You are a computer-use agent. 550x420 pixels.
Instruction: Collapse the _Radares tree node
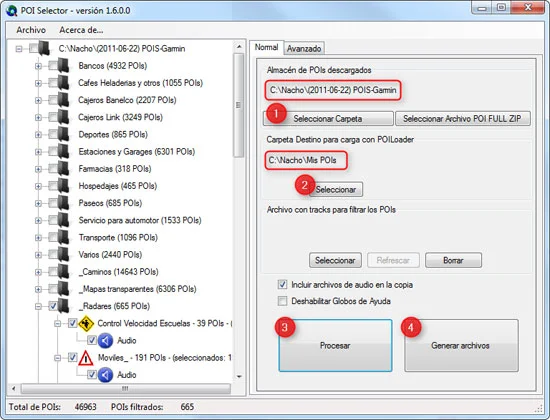[x=38, y=307]
